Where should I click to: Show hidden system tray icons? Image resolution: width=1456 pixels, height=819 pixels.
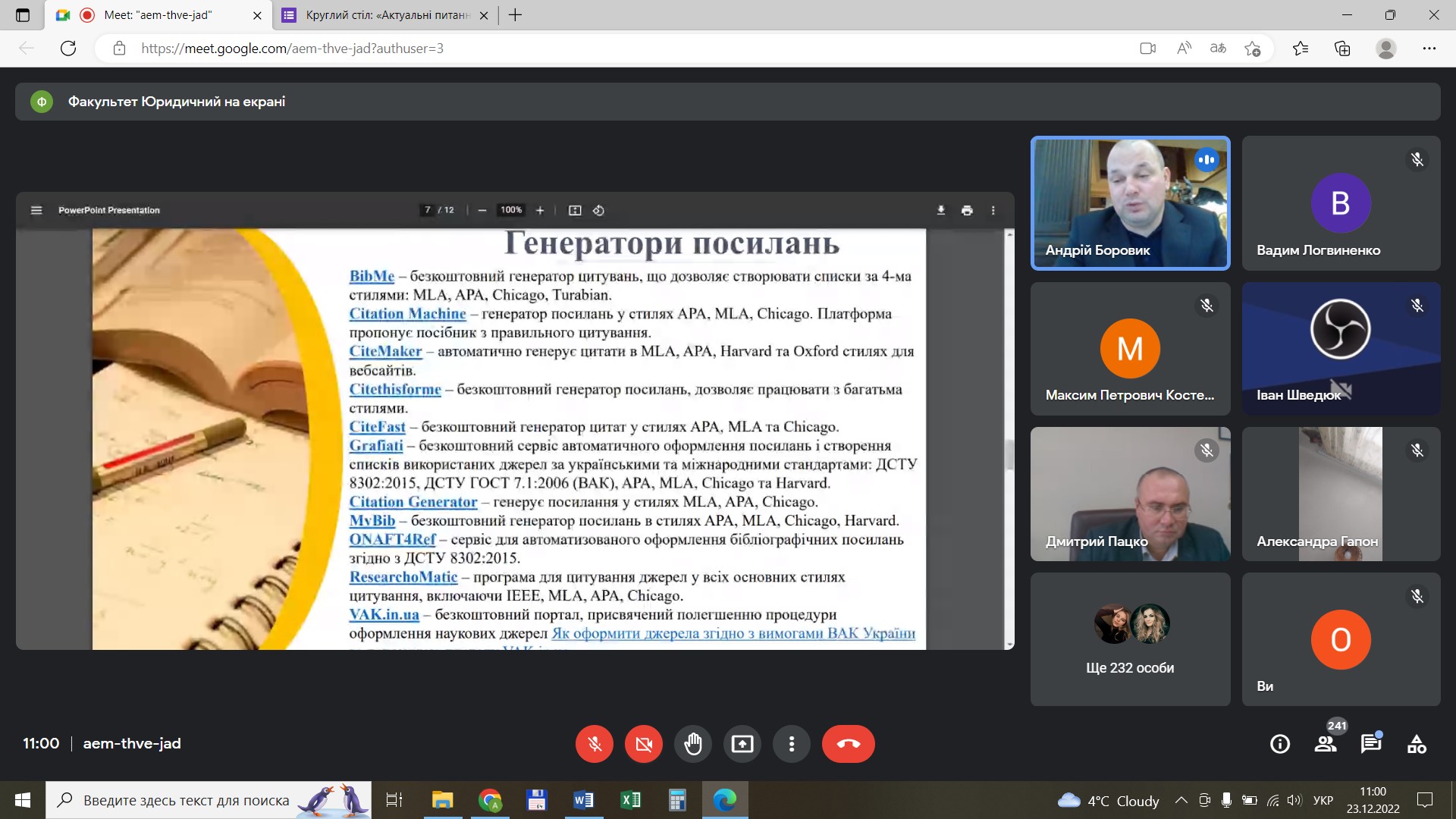click(1181, 800)
